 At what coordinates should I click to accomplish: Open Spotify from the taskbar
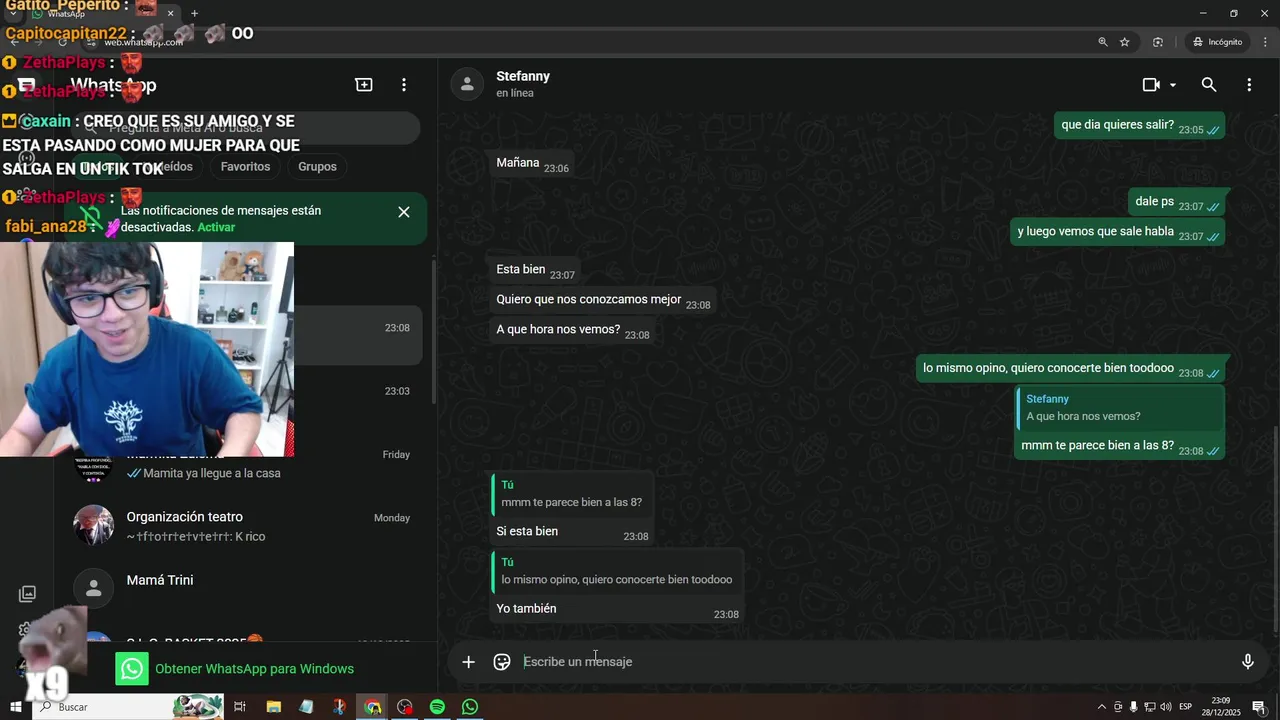pyautogui.click(x=437, y=707)
